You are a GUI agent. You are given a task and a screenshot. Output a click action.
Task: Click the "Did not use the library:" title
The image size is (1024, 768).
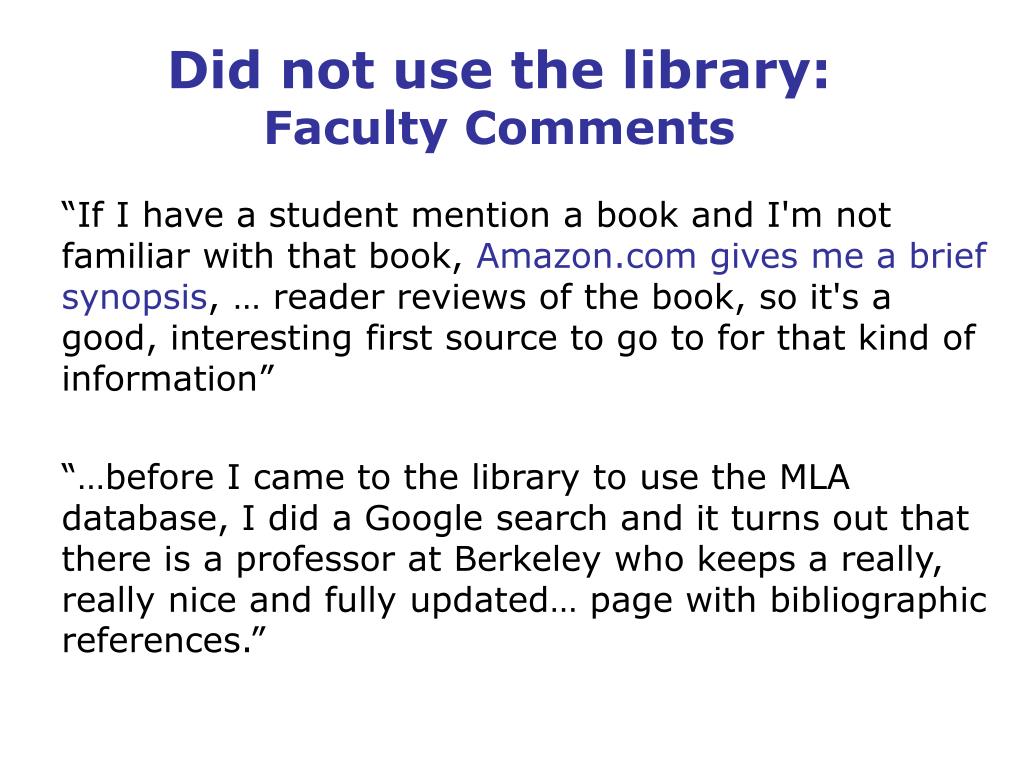tap(499, 72)
